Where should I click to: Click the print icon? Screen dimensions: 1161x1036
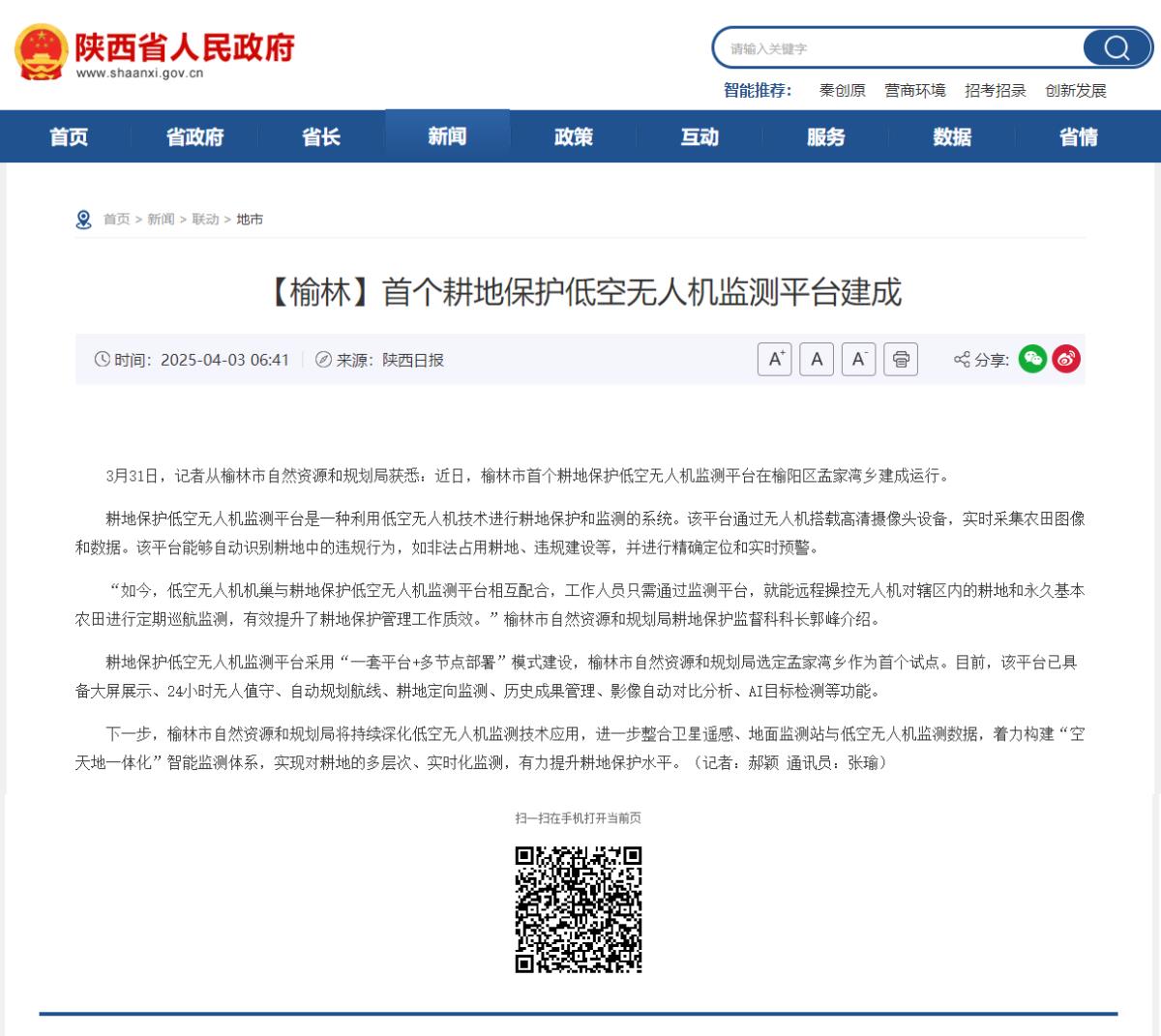click(x=900, y=359)
